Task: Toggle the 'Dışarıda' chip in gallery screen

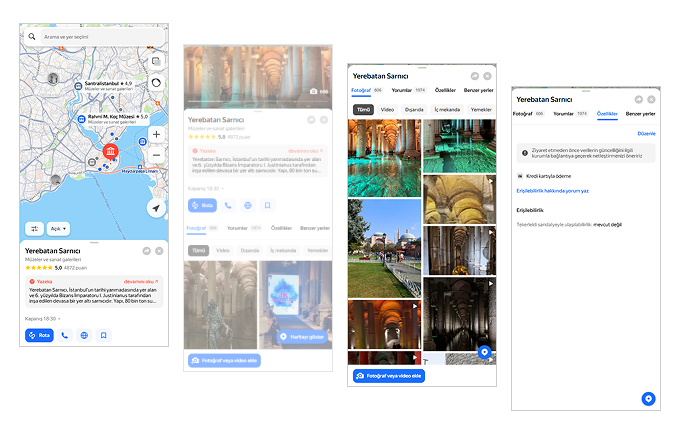Action: [x=414, y=110]
